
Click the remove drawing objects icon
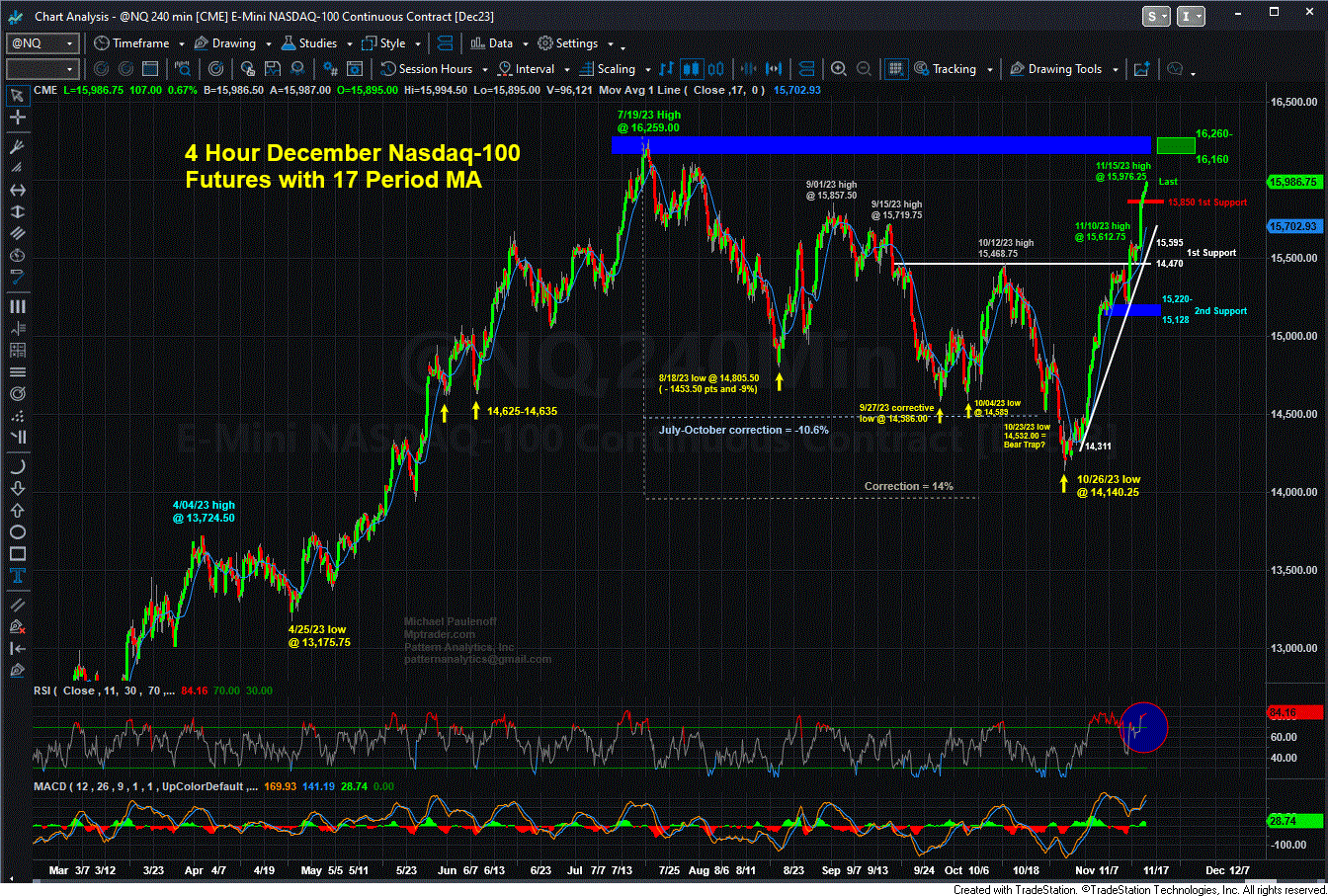[17, 626]
